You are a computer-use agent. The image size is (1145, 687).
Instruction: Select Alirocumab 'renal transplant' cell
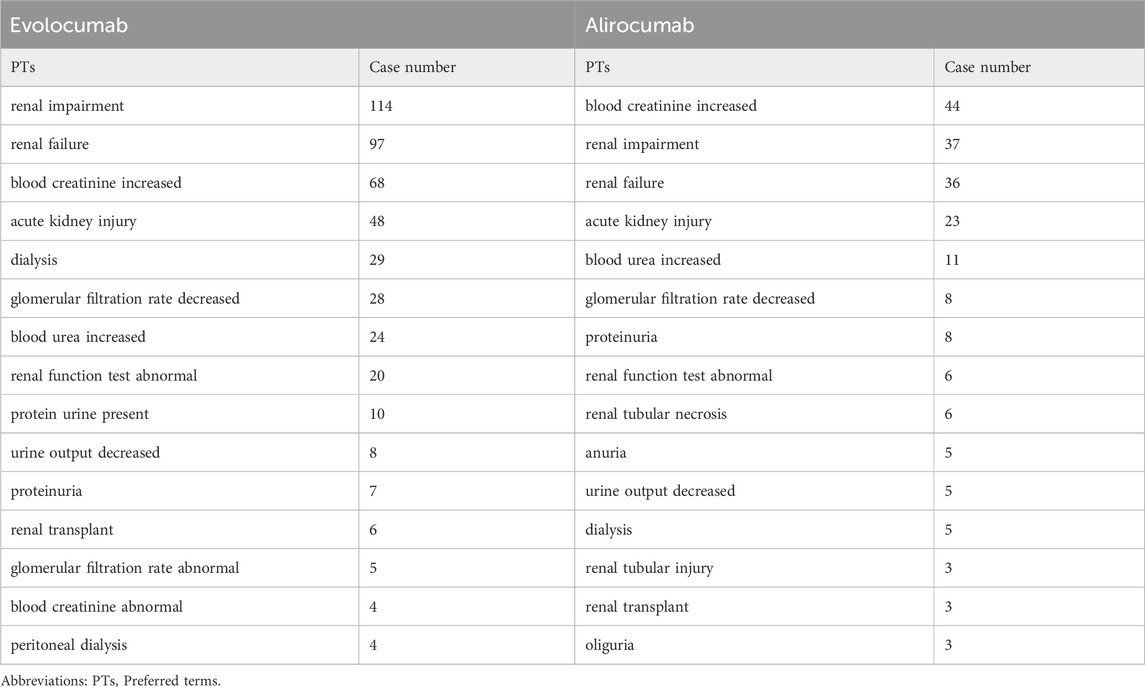click(x=754, y=607)
